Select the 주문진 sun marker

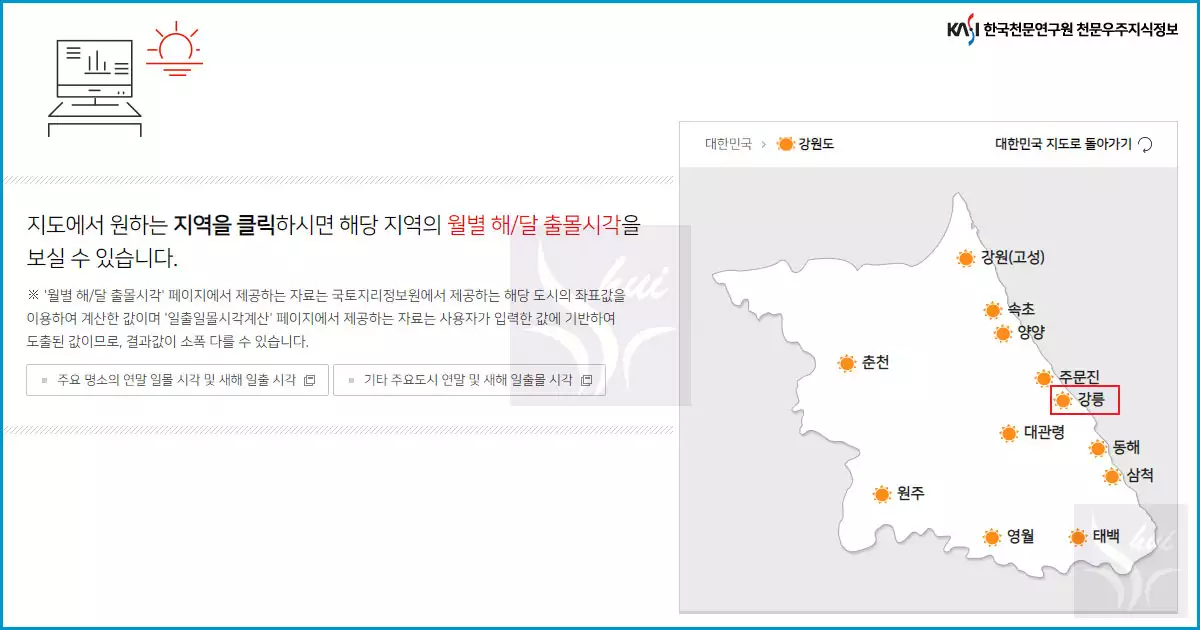pyautogui.click(x=1042, y=379)
